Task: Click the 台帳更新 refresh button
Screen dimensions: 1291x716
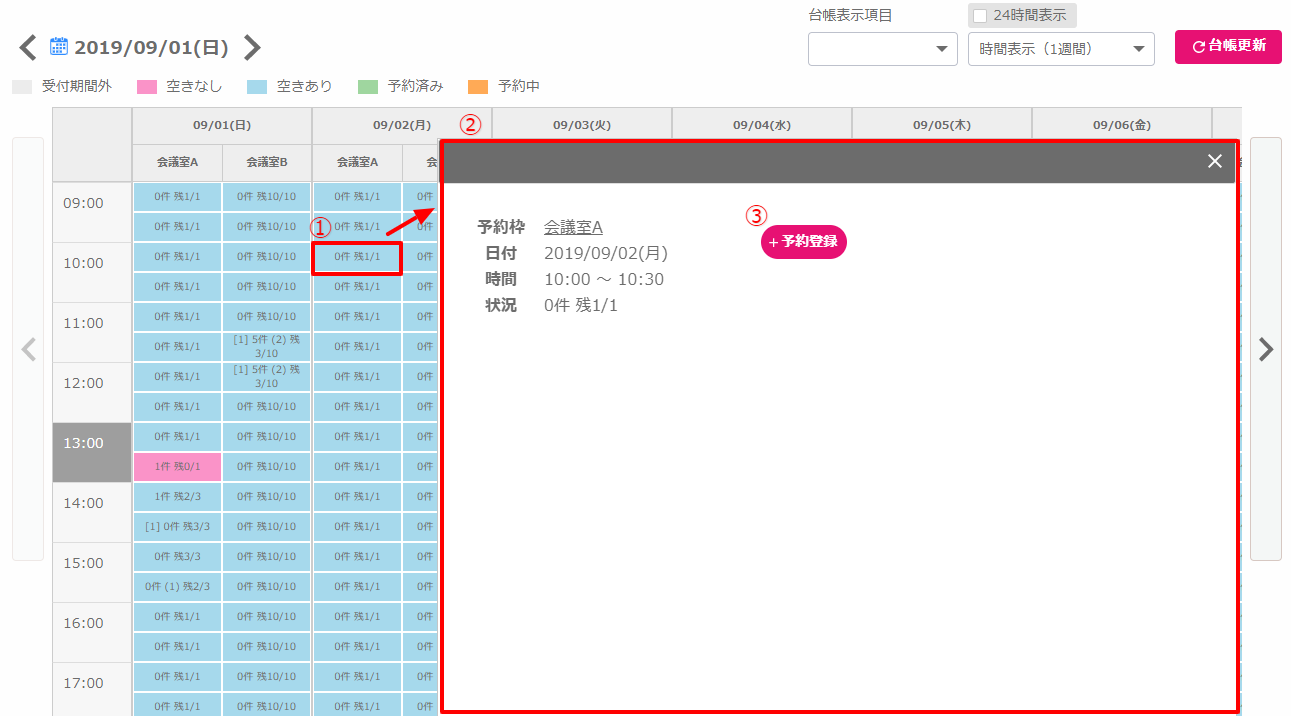Action: (x=1227, y=46)
